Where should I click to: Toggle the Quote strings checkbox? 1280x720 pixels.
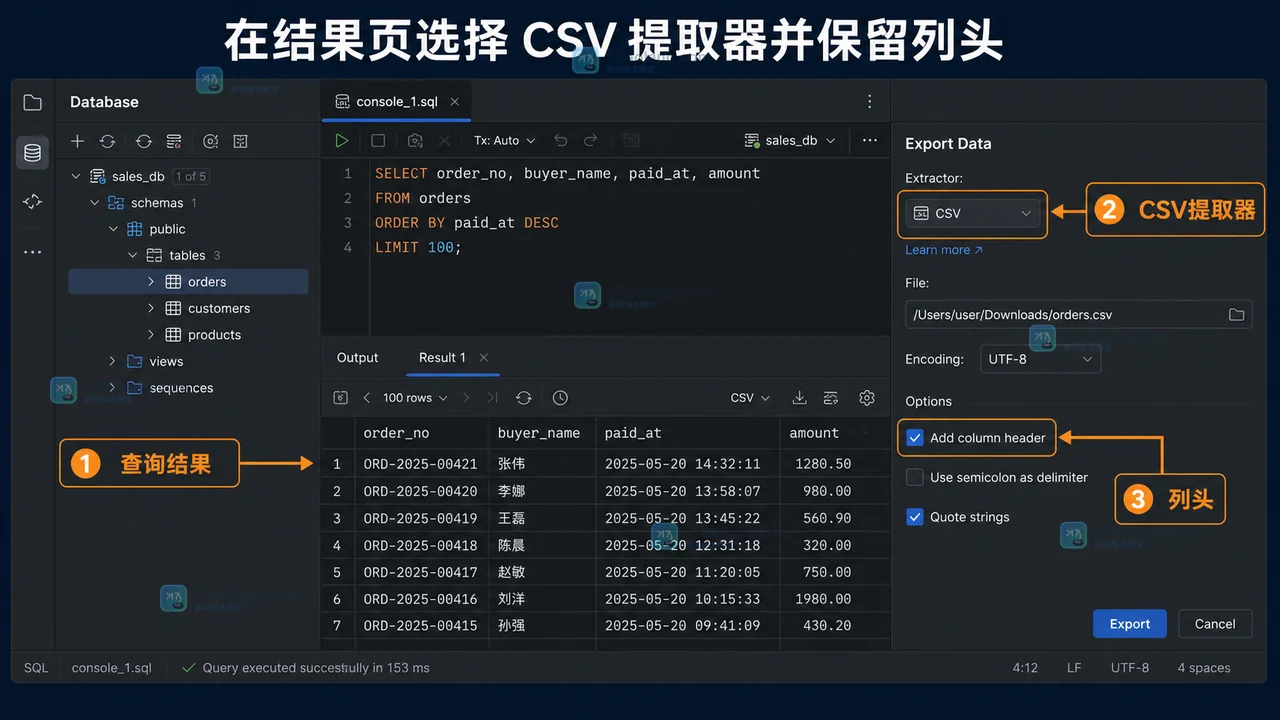coord(915,517)
